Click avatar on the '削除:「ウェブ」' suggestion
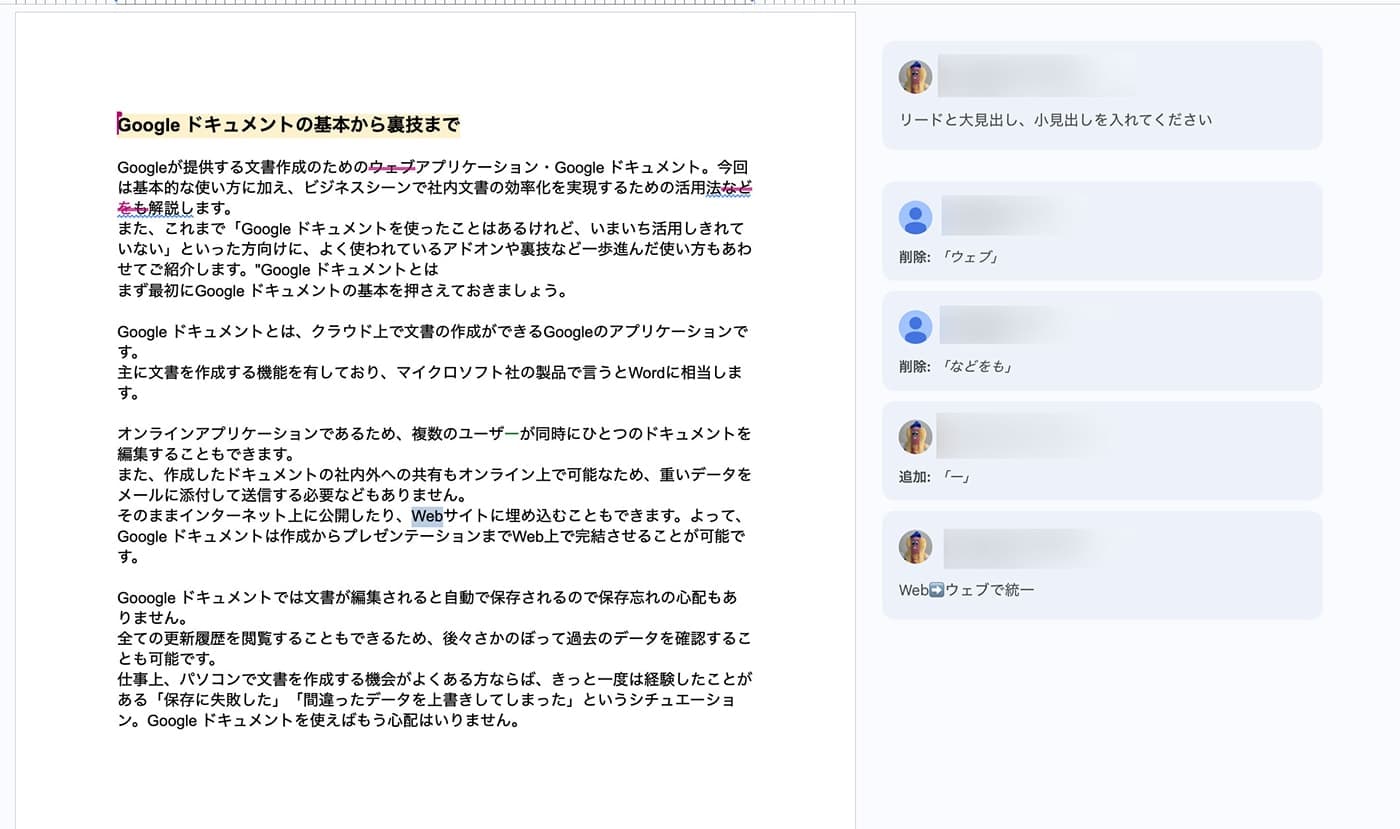 [915, 217]
